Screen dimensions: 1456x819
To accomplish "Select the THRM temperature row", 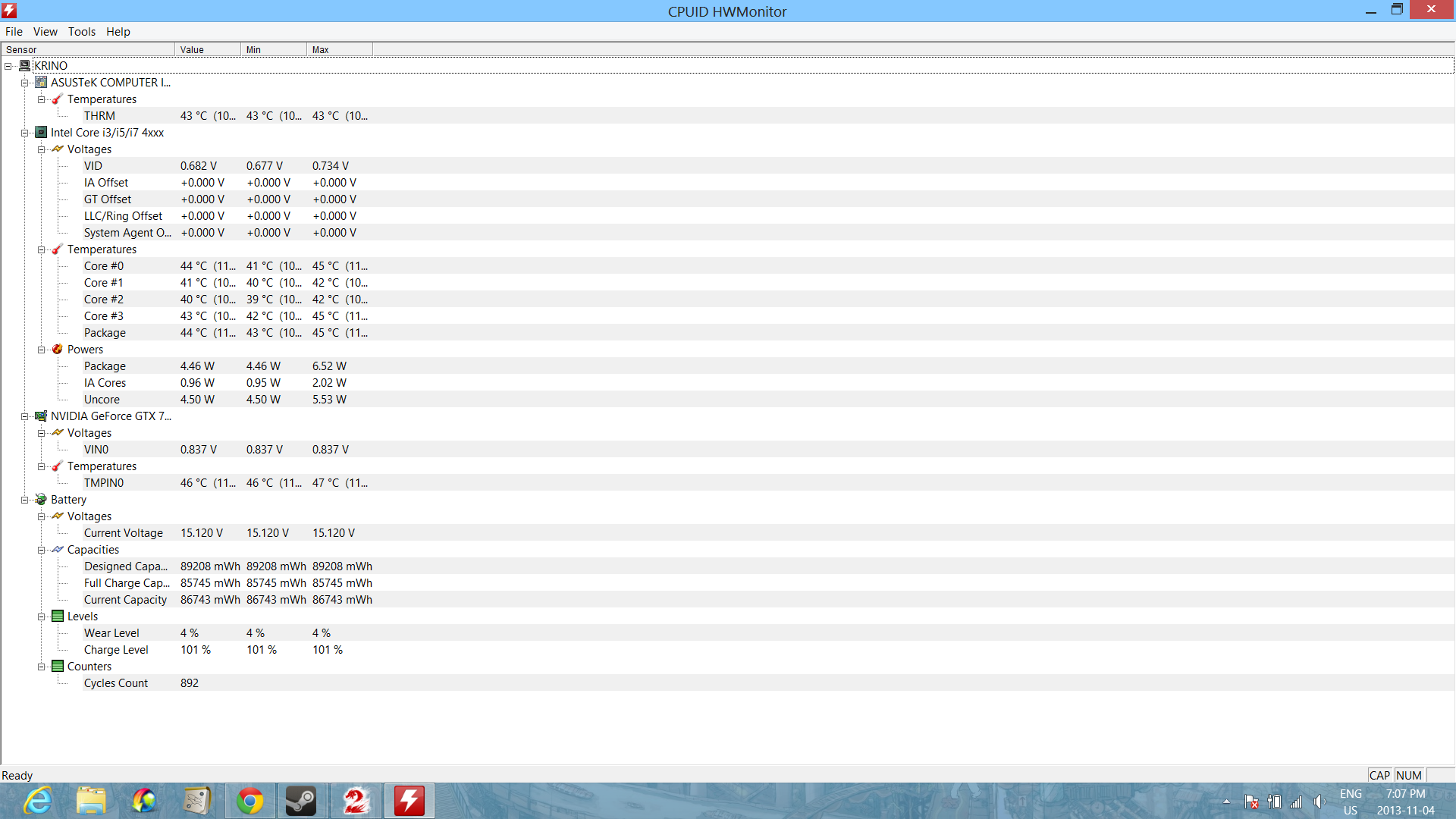I will tap(768, 116).
